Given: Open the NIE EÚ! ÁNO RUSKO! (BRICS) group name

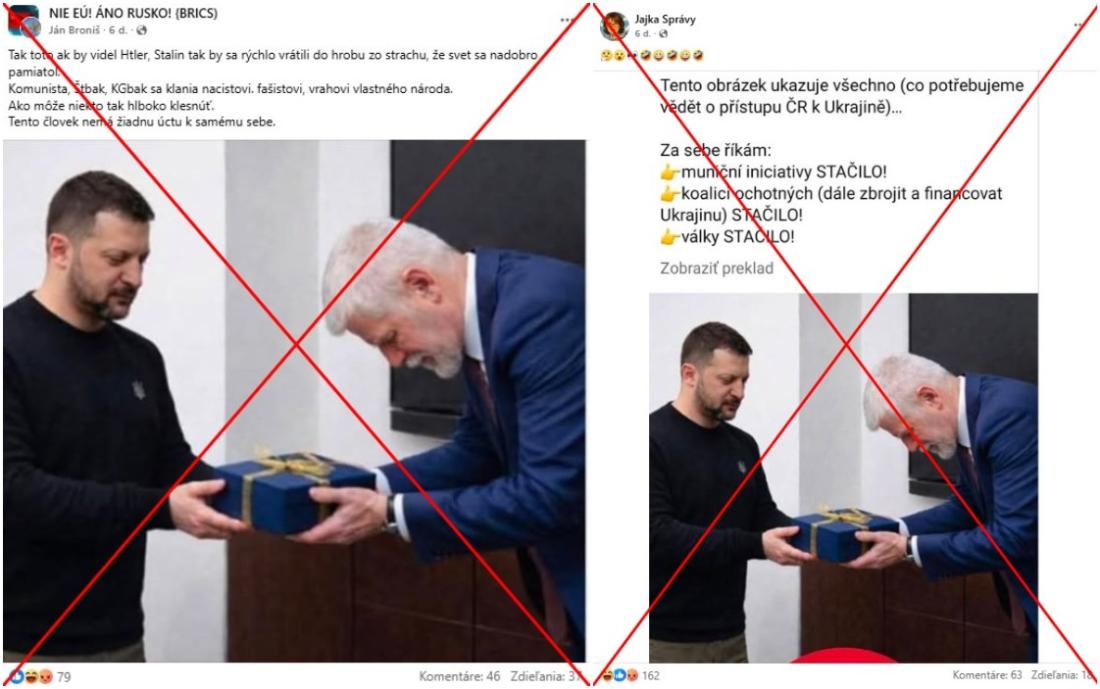Looking at the screenshot, I should tap(133, 13).
